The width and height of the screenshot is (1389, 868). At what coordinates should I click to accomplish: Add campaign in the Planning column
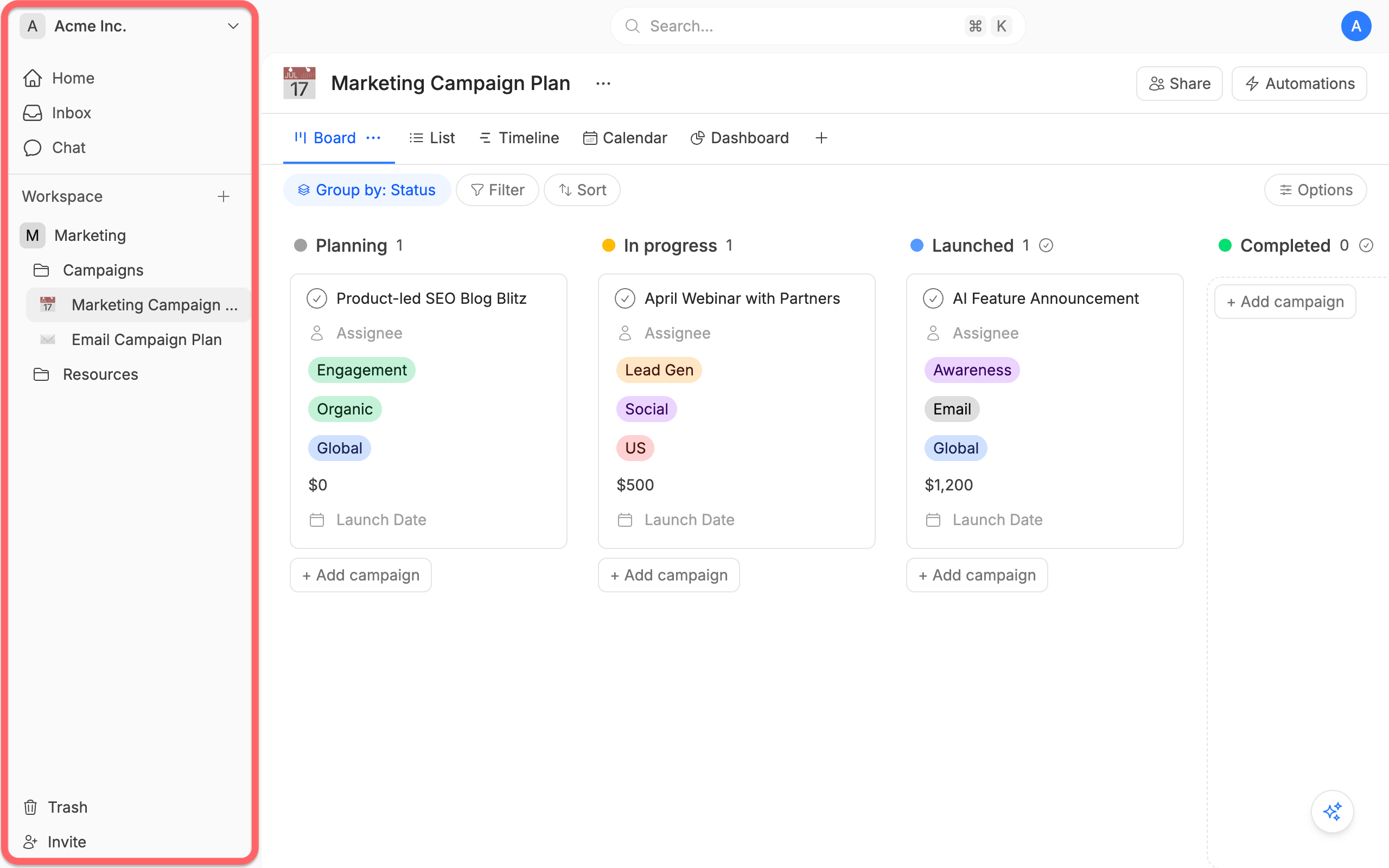360,575
